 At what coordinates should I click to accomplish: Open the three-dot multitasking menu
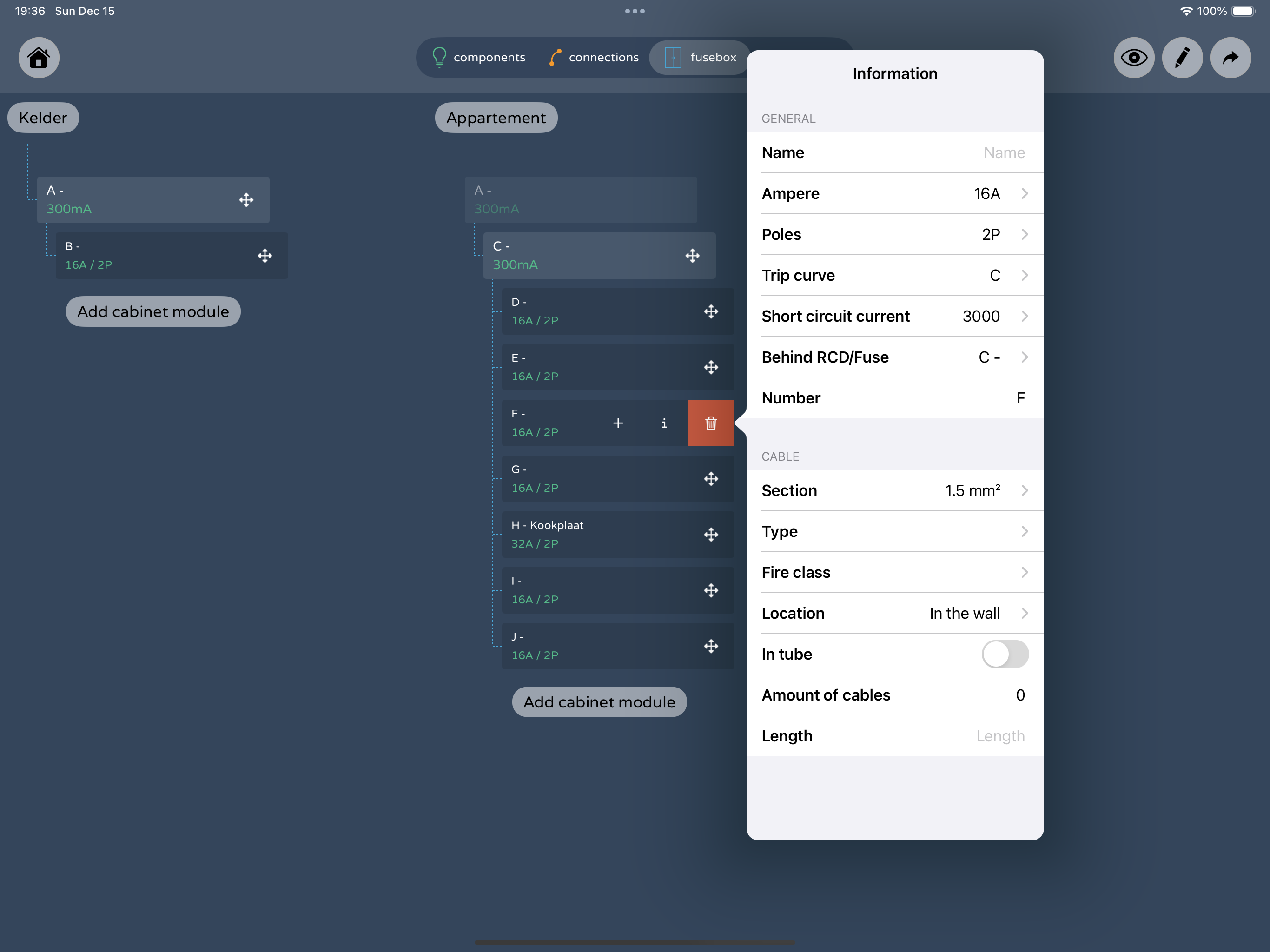[x=635, y=11]
